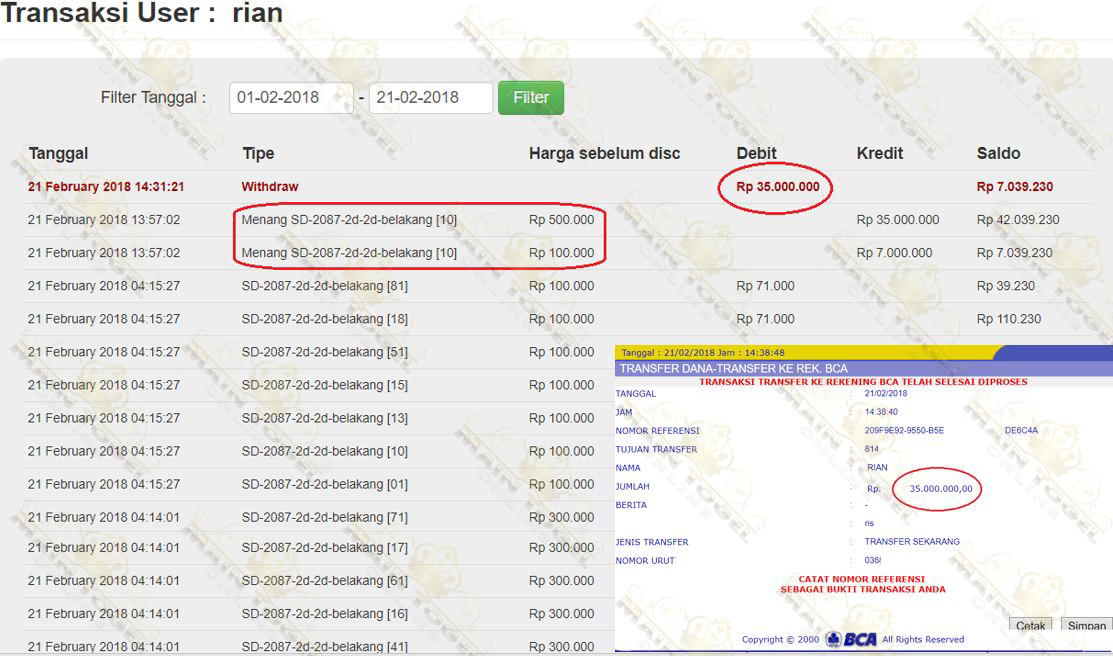The width and height of the screenshot is (1113, 656).
Task: Click the green Filter button
Action: (531, 98)
